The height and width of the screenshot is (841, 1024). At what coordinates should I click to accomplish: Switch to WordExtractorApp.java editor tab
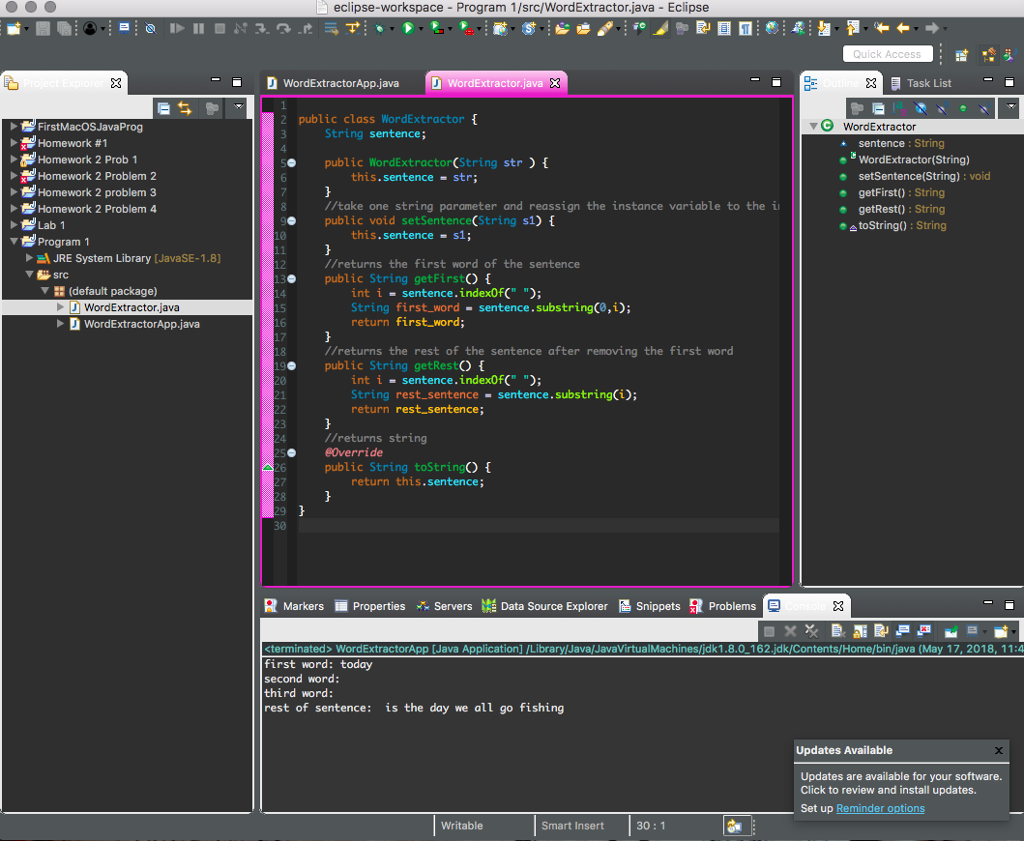pos(340,83)
